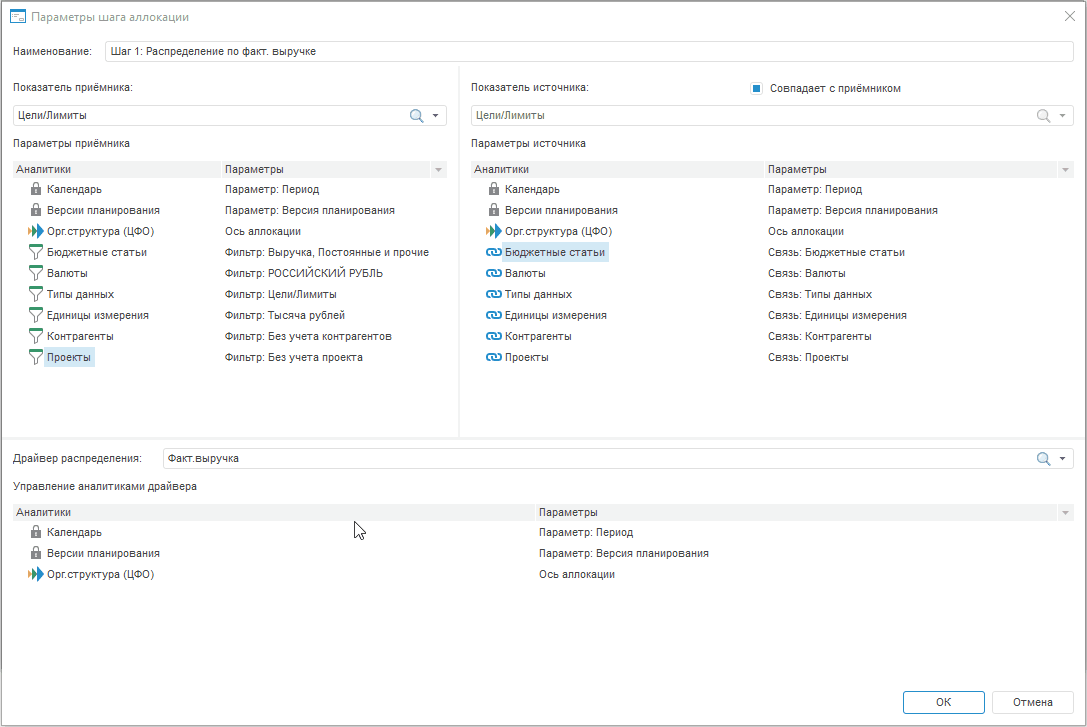Viewport: 1087px width, 727px height.
Task: Click link icon beside Бюджетные статьи in source
Action: pyautogui.click(x=493, y=252)
